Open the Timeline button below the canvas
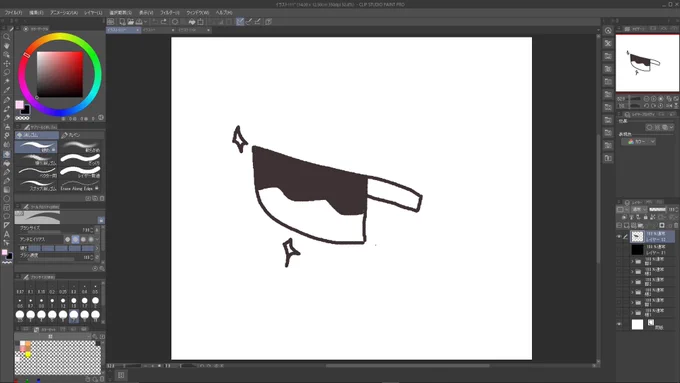 [x=121, y=375]
